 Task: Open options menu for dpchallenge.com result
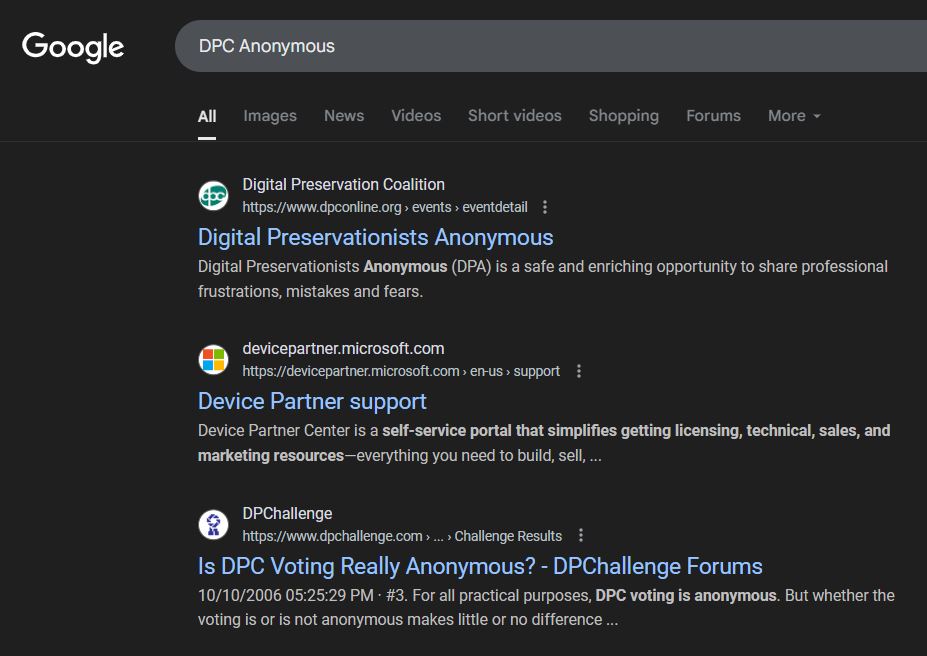(x=581, y=535)
